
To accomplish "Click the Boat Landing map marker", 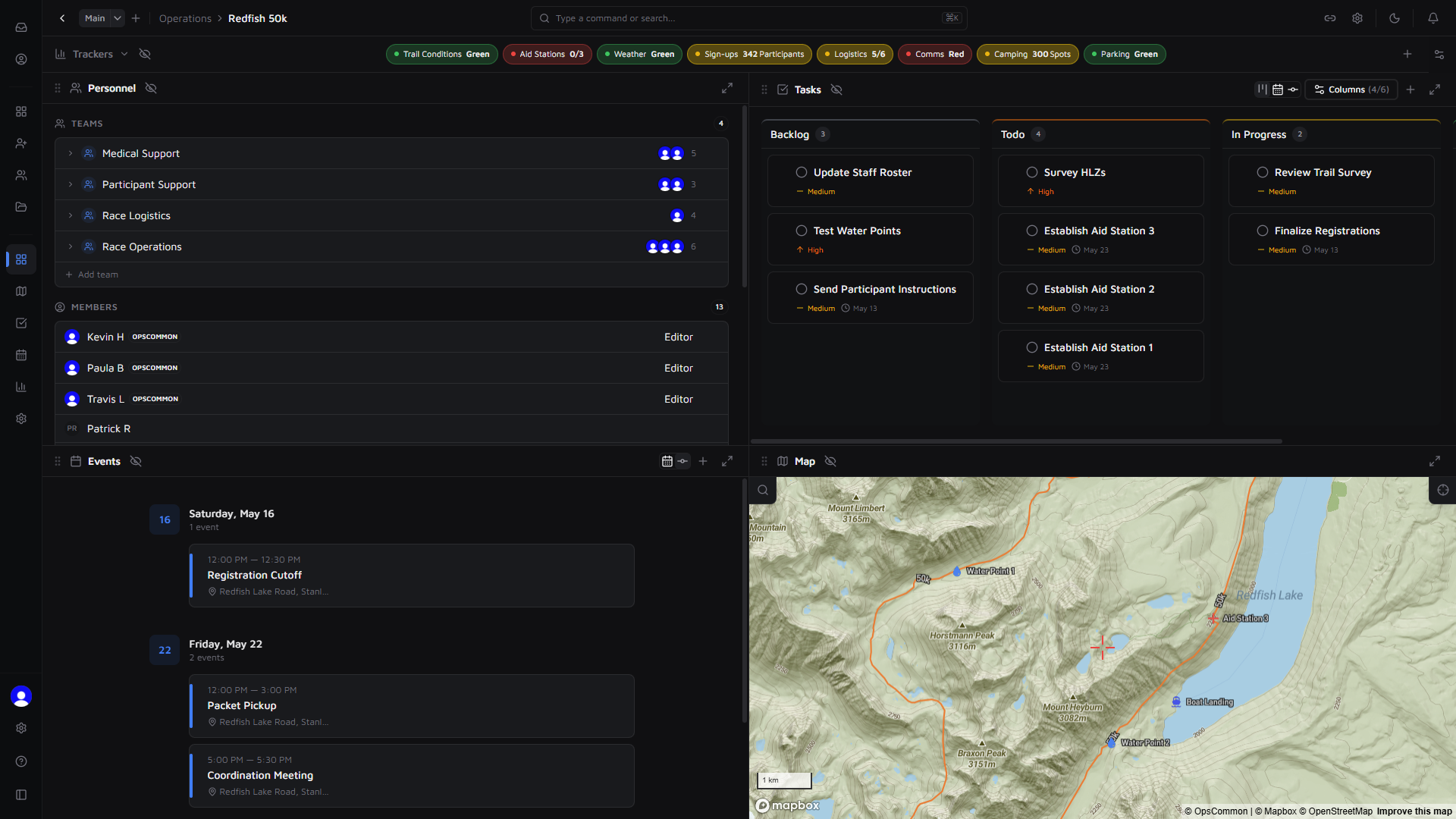I will pos(1176,702).
